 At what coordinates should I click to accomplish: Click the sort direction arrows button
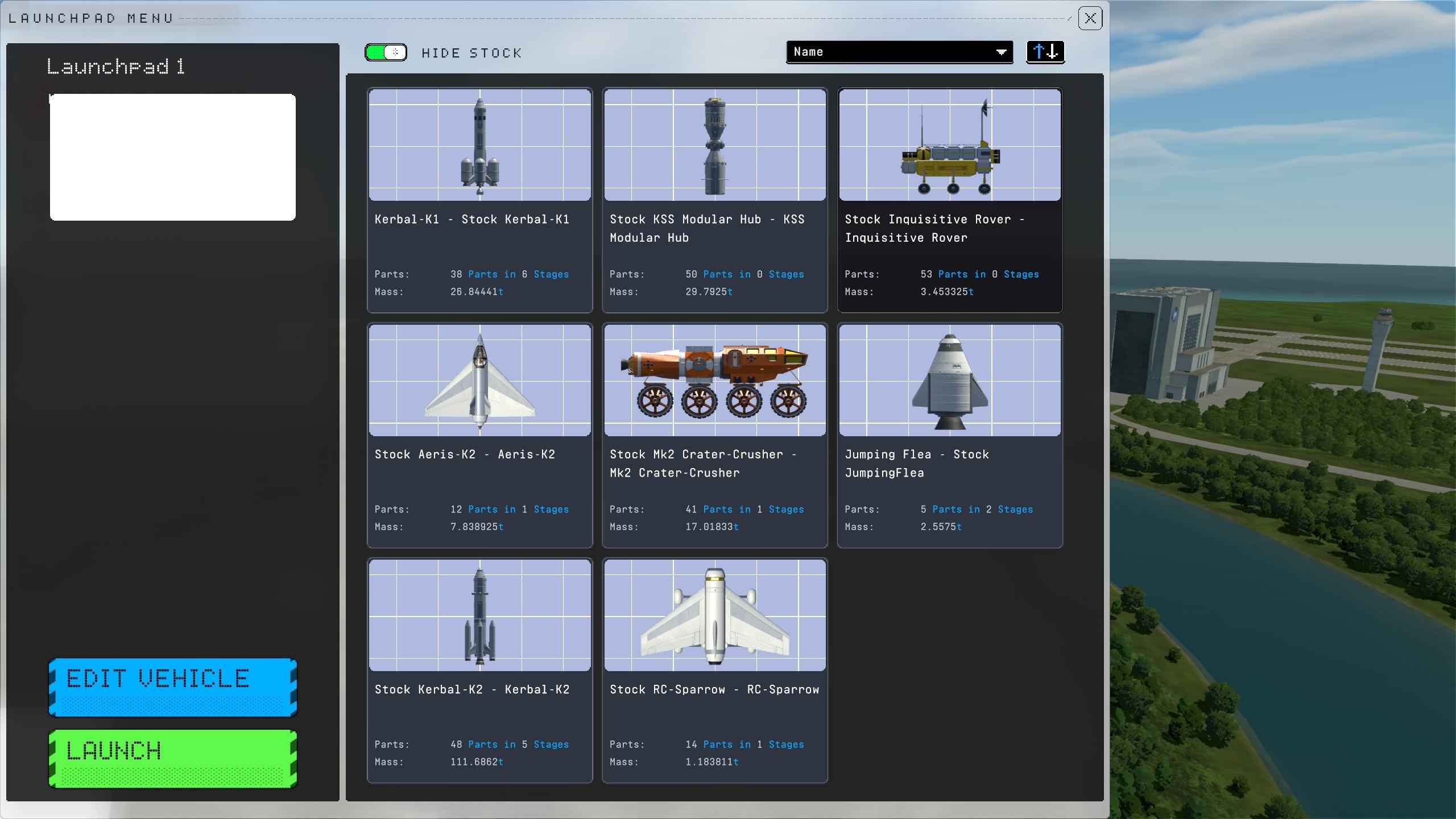1045,52
